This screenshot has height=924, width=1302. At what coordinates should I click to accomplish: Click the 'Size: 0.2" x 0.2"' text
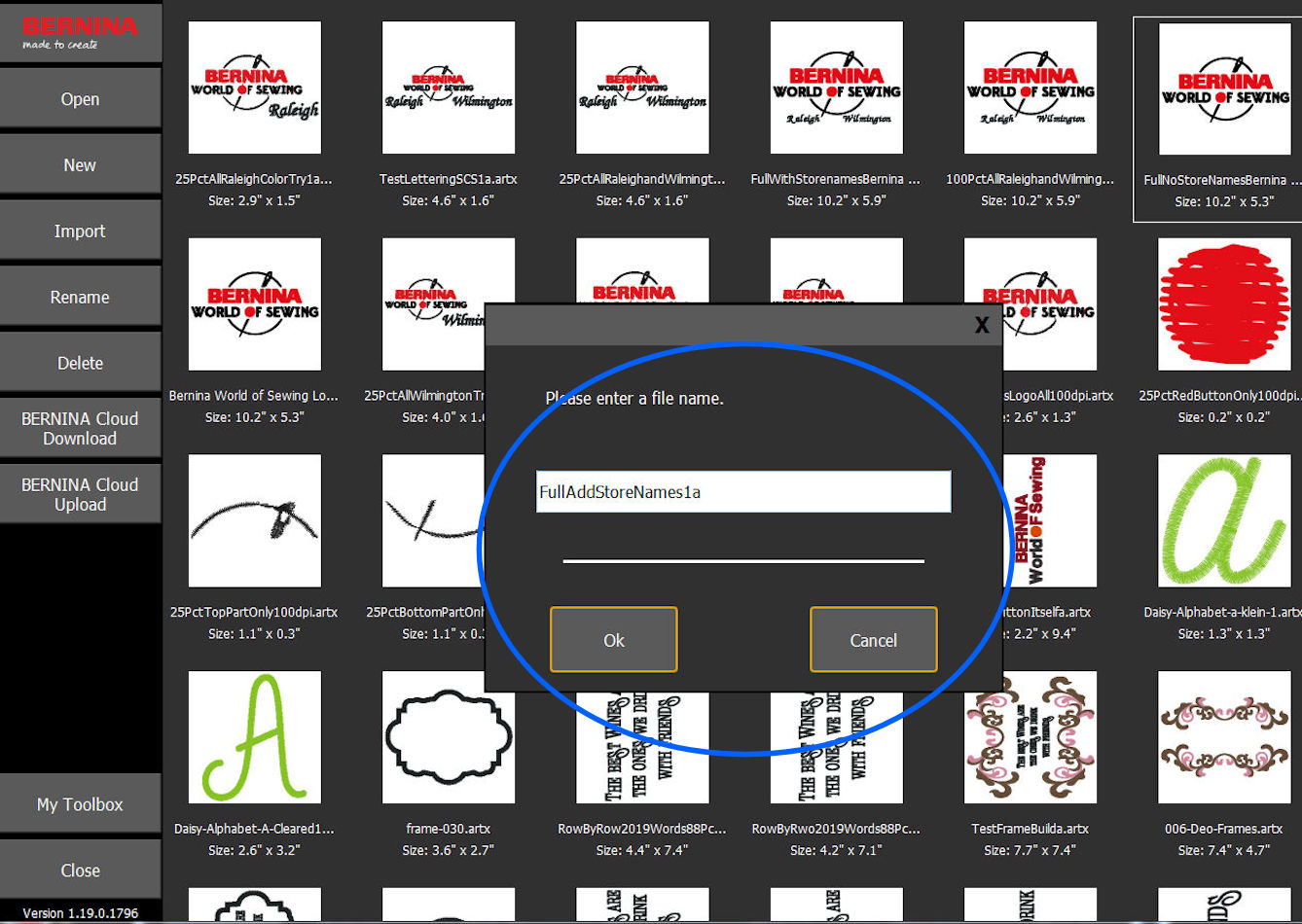(x=1224, y=417)
